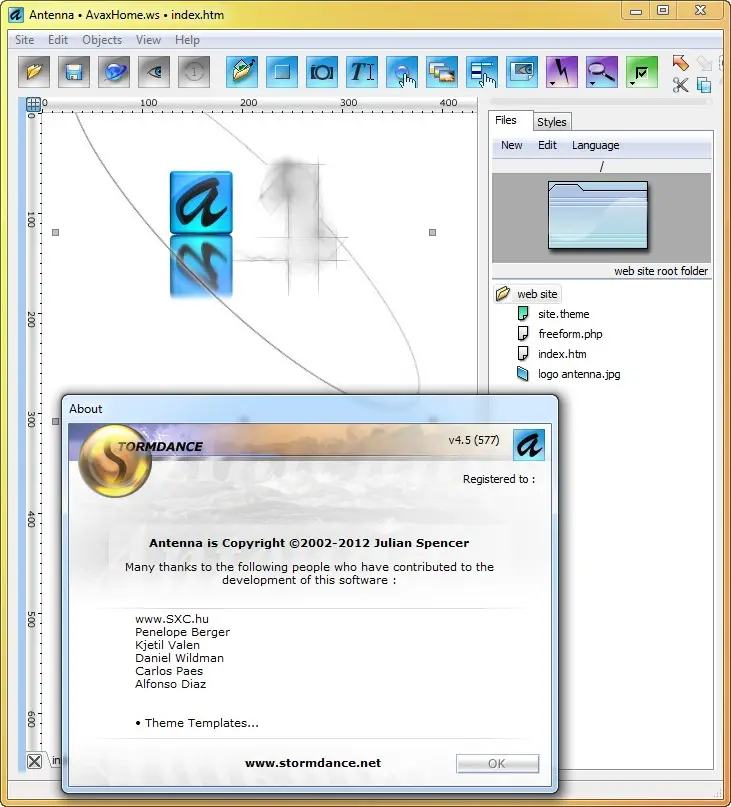731x807 pixels.
Task: Click the gray arrow icon in the toolbar
Action: click(x=704, y=63)
